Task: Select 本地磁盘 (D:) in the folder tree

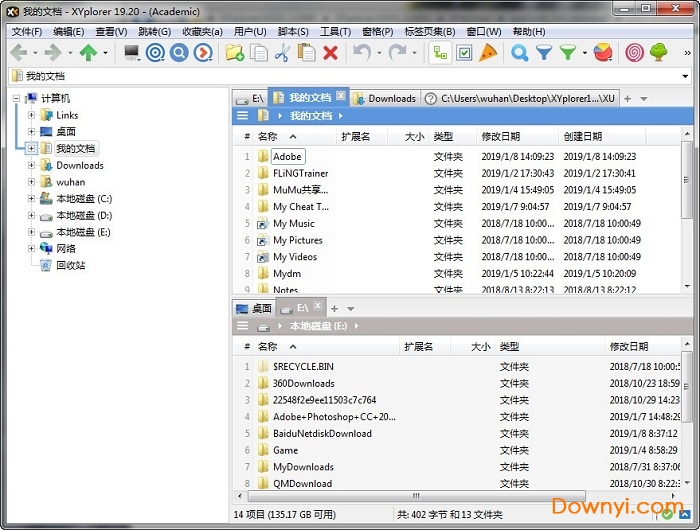Action: [x=84, y=215]
